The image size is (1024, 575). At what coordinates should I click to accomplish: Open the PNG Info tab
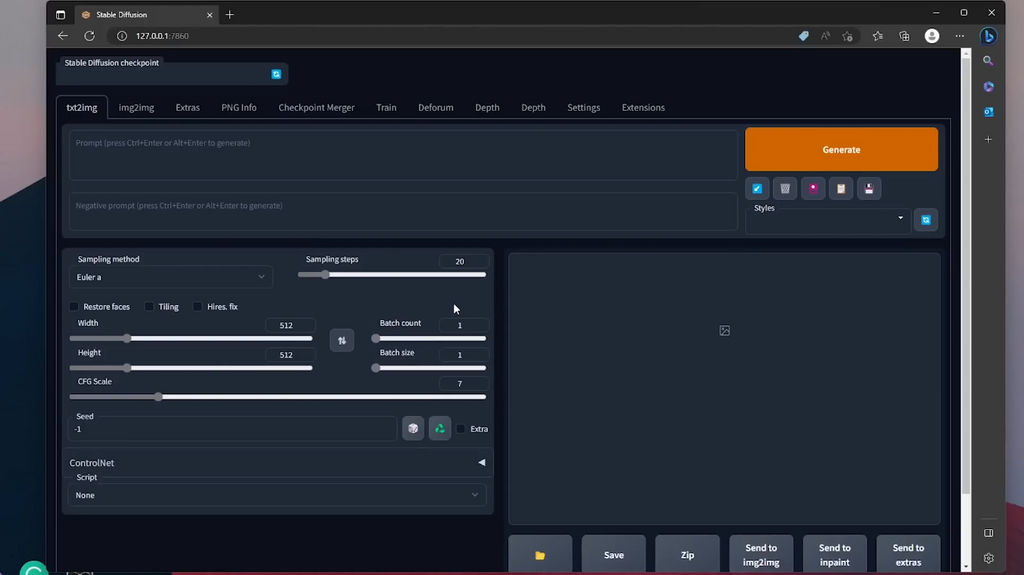[x=239, y=108]
